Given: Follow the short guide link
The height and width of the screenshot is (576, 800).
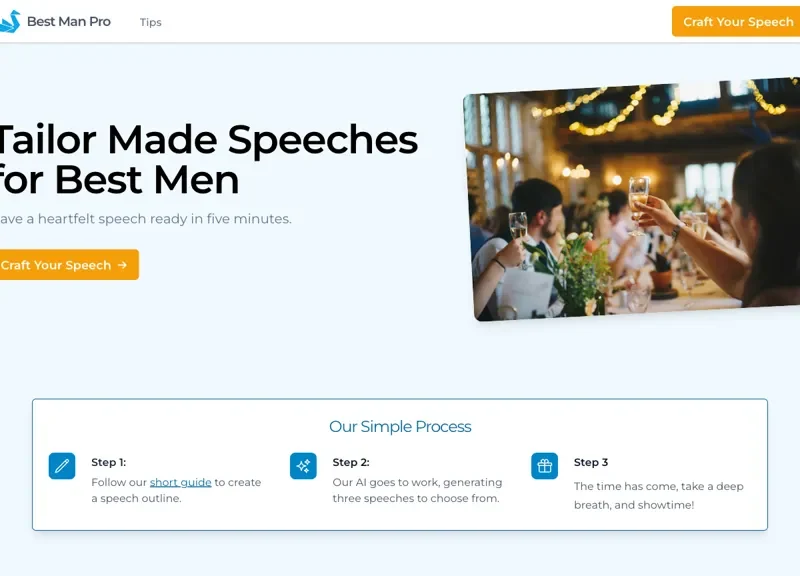Looking at the screenshot, I should [180, 482].
